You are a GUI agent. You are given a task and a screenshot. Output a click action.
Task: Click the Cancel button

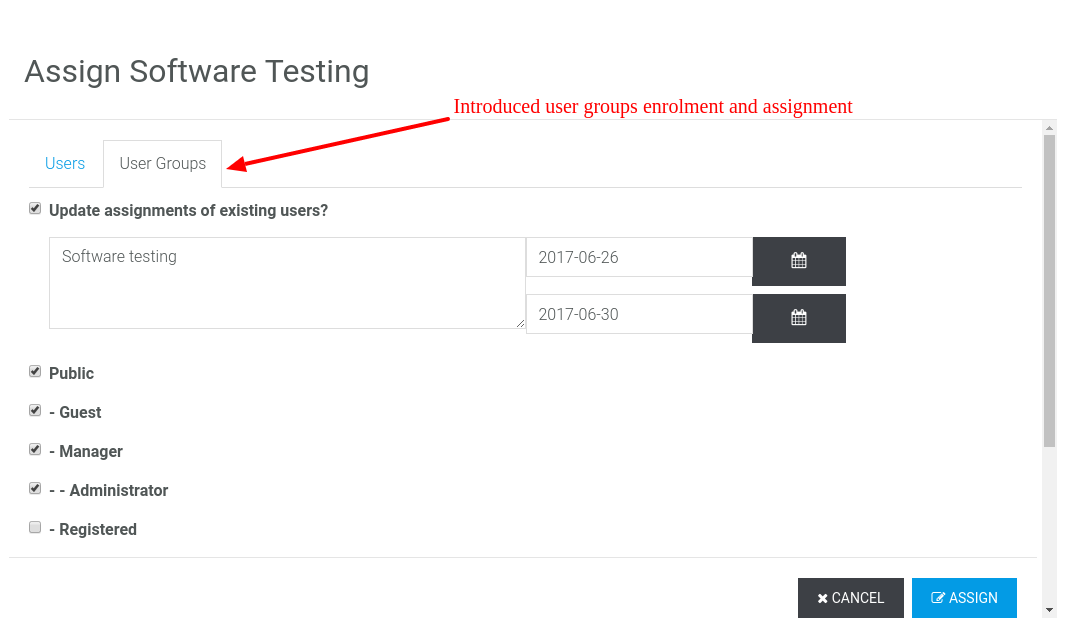850,598
